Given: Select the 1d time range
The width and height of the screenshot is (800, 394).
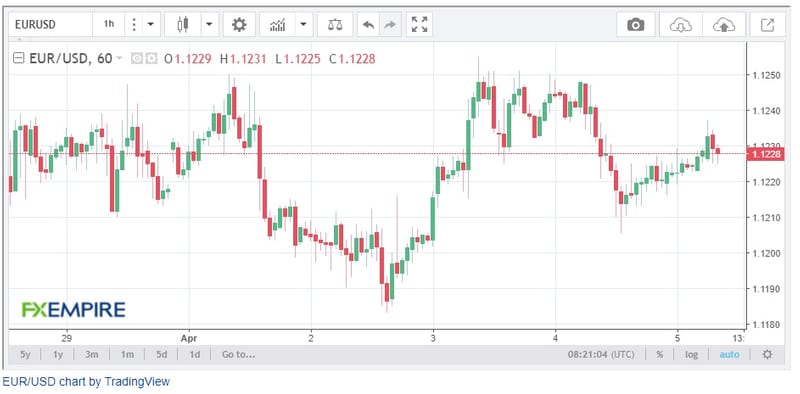Looking at the screenshot, I should point(194,354).
